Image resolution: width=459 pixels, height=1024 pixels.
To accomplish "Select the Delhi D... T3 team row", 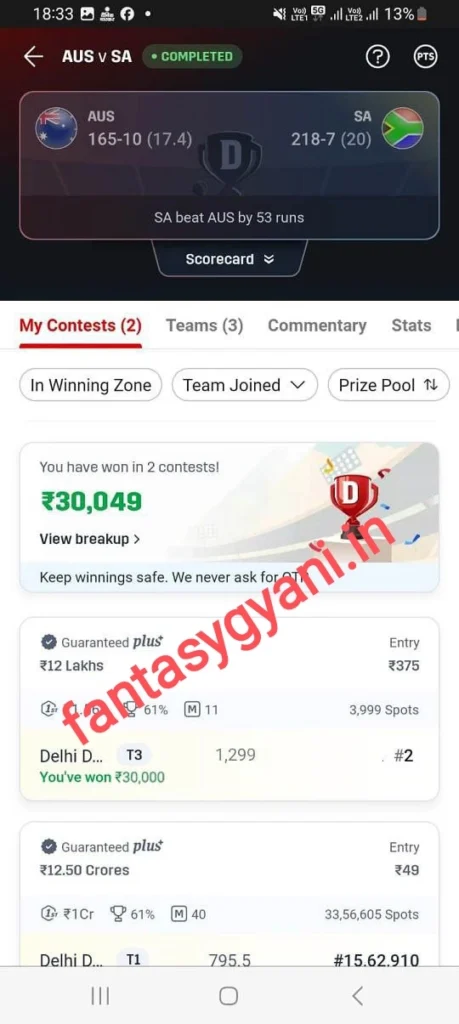I will point(229,766).
